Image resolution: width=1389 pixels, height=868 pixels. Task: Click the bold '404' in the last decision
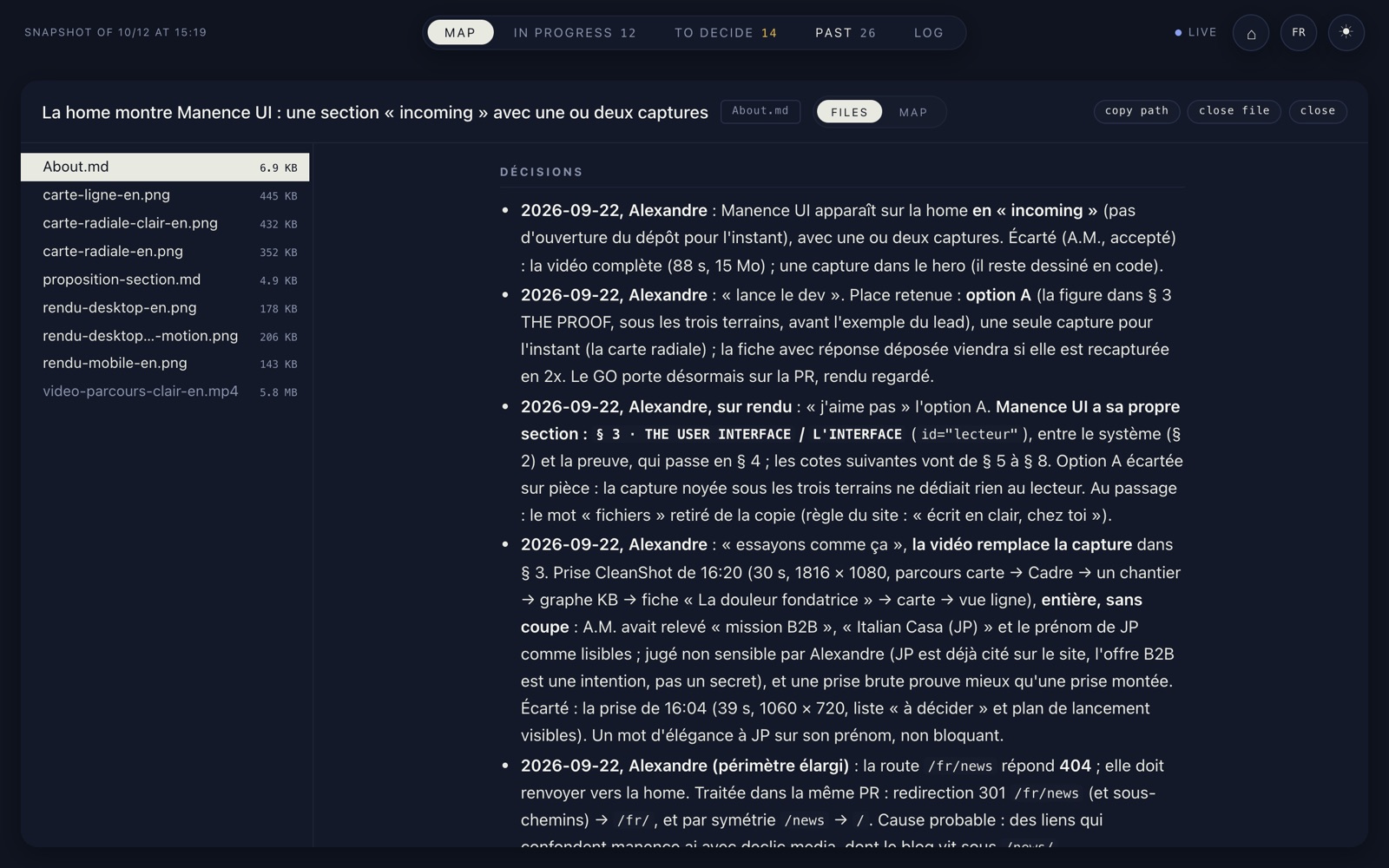point(1075,766)
